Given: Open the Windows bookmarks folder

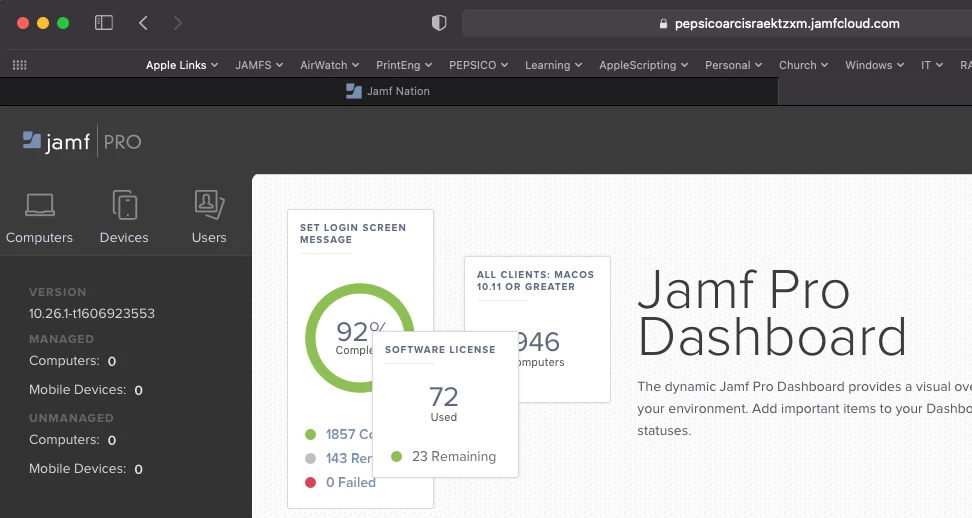Looking at the screenshot, I should coord(875,65).
